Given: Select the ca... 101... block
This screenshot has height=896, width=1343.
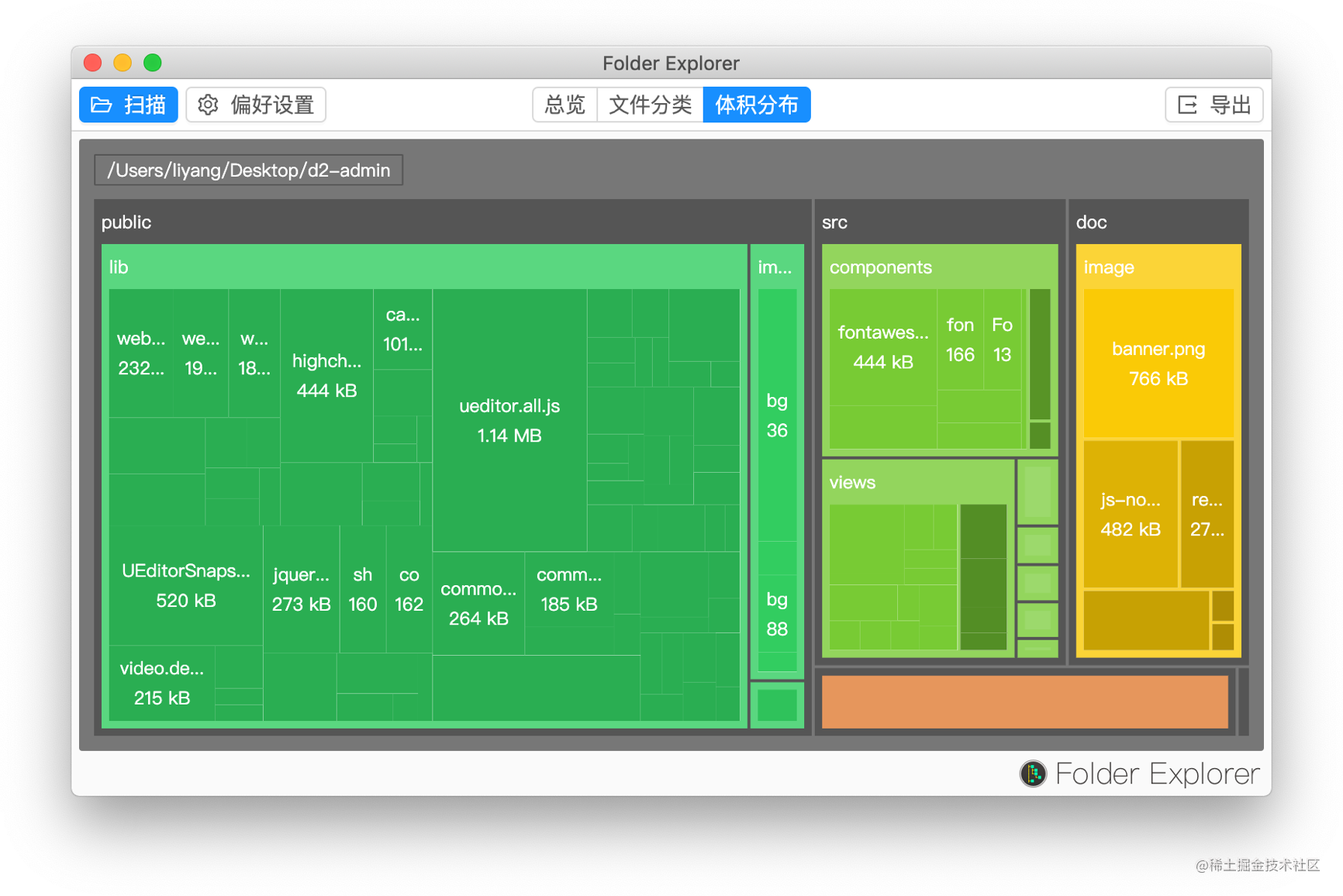Looking at the screenshot, I should pos(402,329).
